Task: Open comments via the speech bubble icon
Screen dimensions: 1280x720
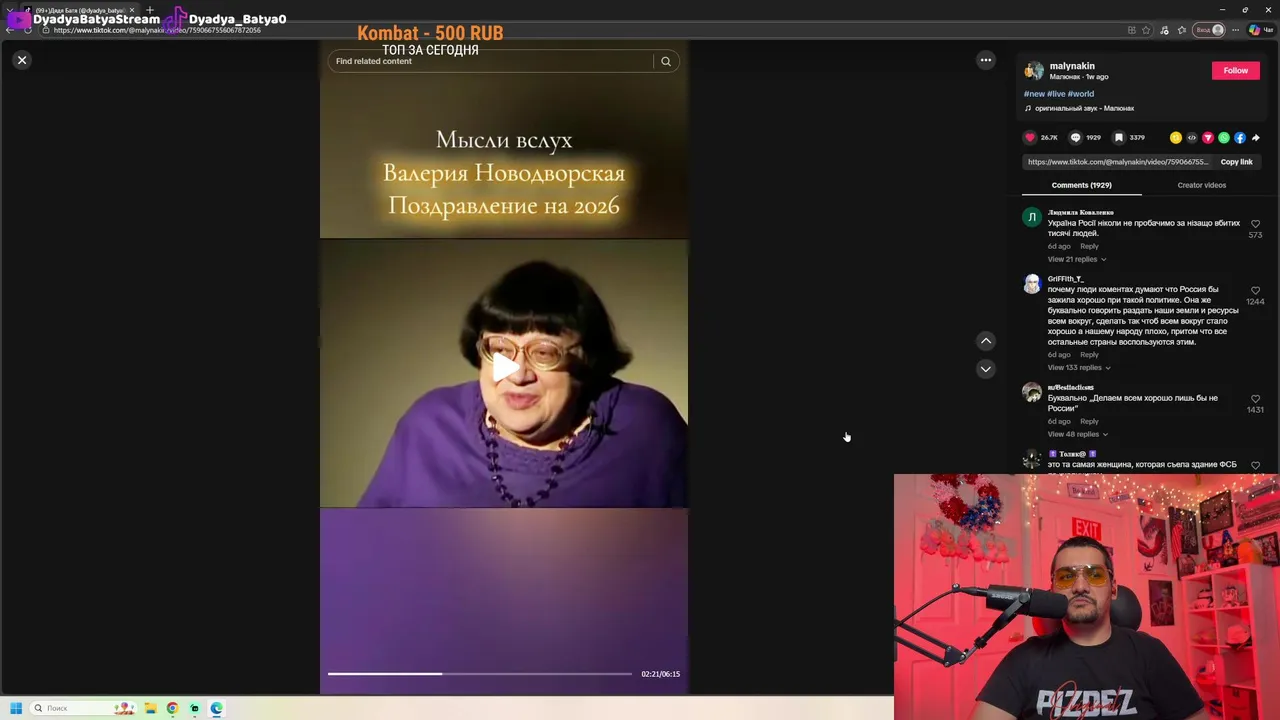Action: click(1075, 137)
